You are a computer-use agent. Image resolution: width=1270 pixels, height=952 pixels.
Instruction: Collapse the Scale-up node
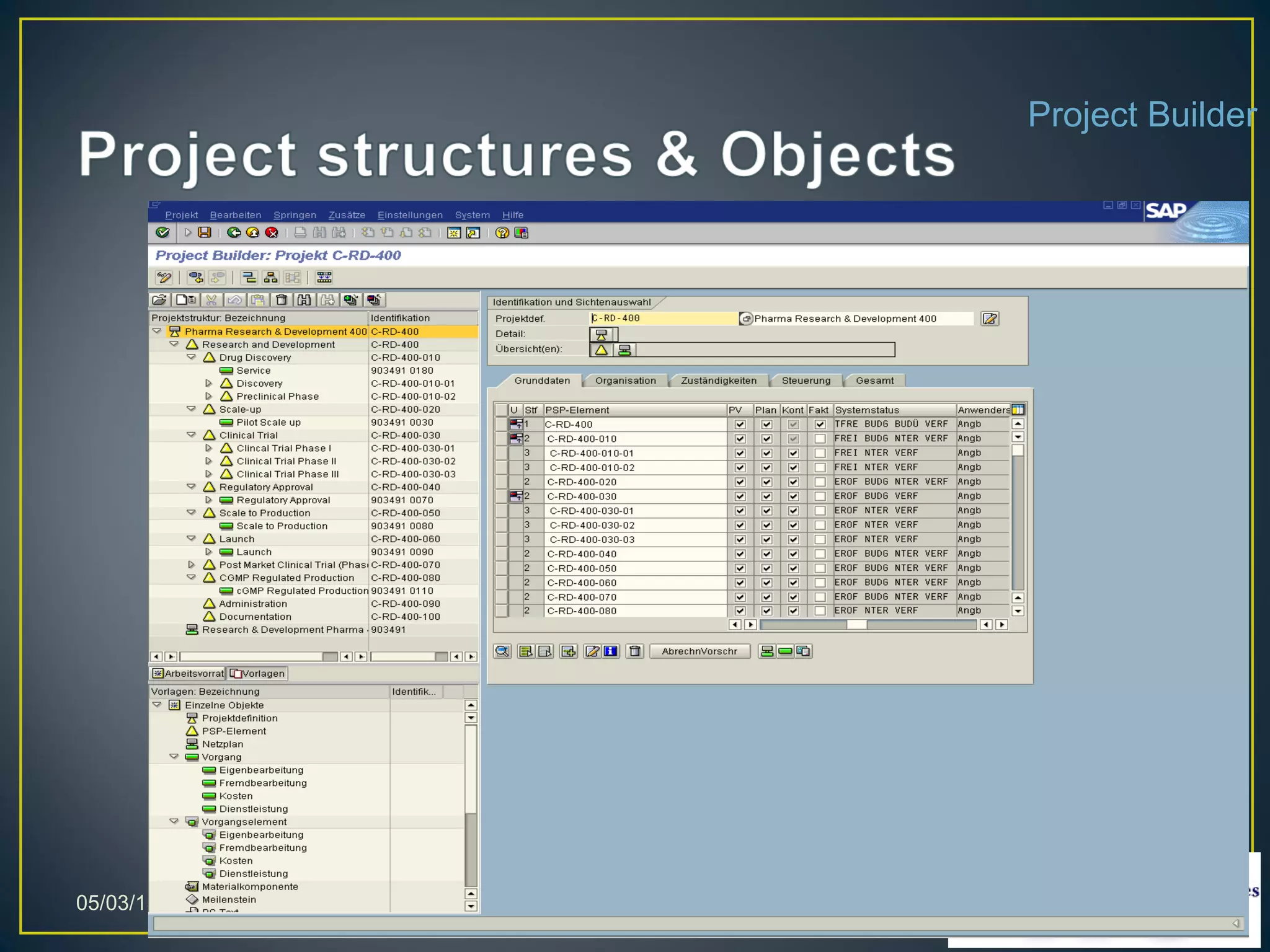click(x=191, y=410)
